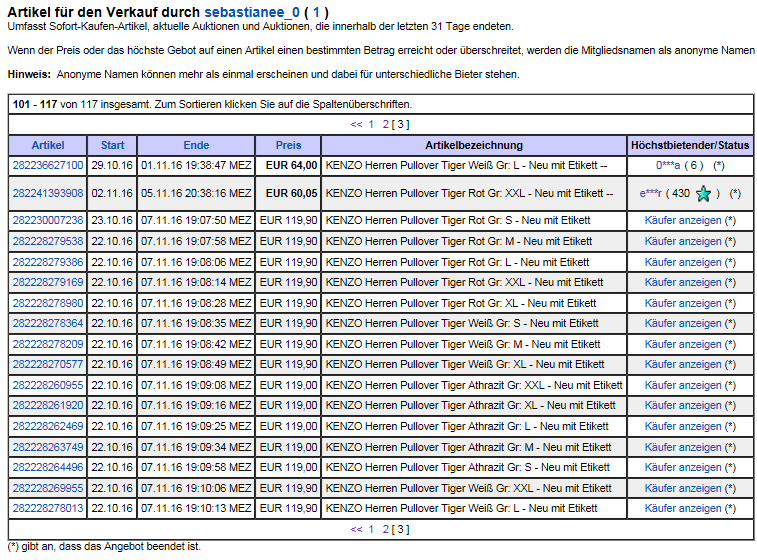Open item 282228270577
The image size is (757, 560).
[x=48, y=364]
